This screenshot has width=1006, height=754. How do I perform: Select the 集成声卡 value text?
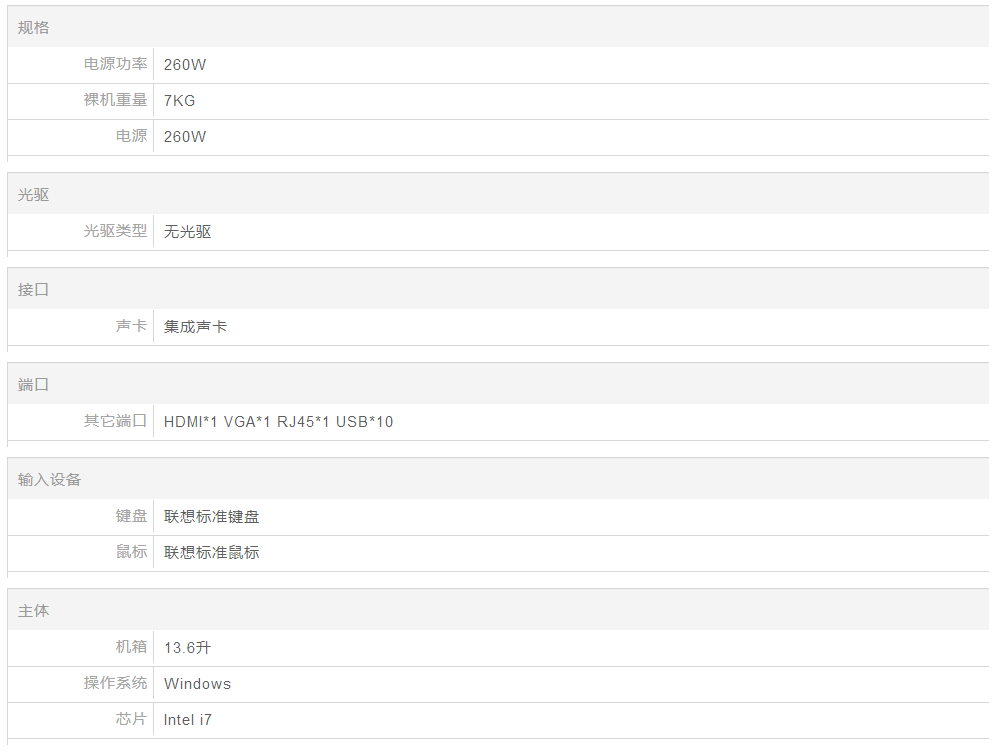pos(196,327)
